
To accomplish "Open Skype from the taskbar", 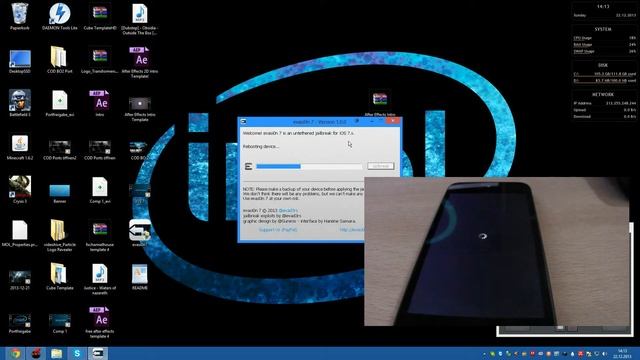I will [77, 353].
